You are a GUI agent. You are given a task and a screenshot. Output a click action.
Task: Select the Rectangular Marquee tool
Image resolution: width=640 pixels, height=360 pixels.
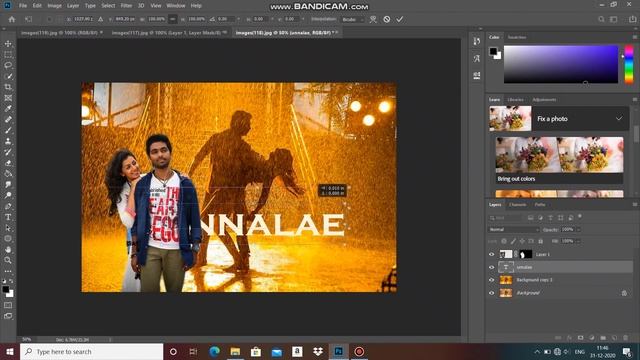click(8, 54)
